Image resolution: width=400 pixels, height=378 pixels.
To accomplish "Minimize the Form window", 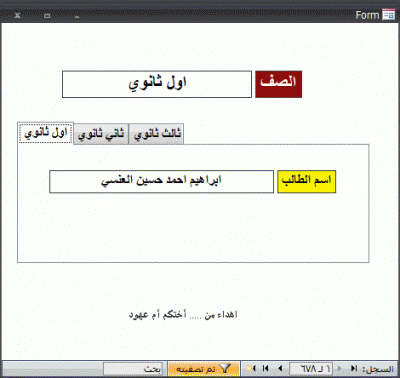I will pyautogui.click(x=77, y=16).
